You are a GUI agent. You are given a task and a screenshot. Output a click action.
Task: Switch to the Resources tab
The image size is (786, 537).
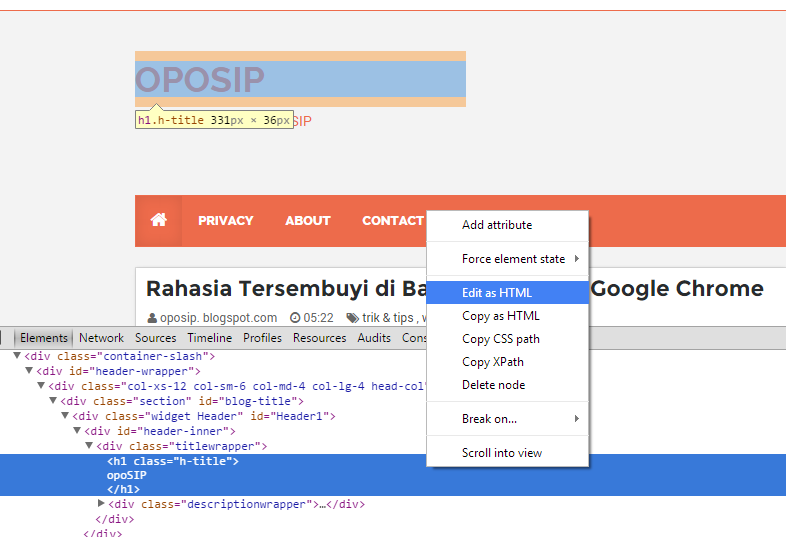319,338
